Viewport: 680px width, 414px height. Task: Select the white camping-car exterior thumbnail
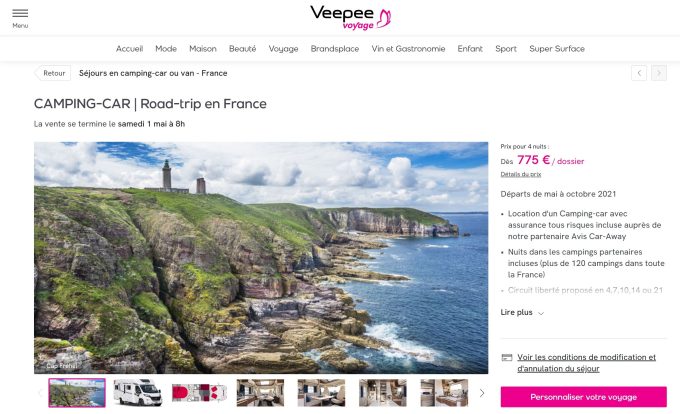point(137,393)
